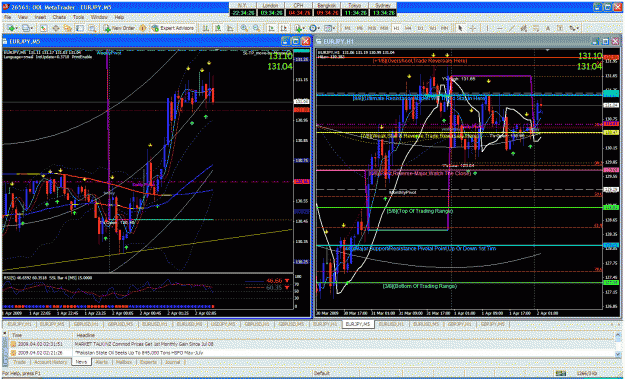Select the bar chart style icon
This screenshot has height=379, width=625.
tap(205, 28)
